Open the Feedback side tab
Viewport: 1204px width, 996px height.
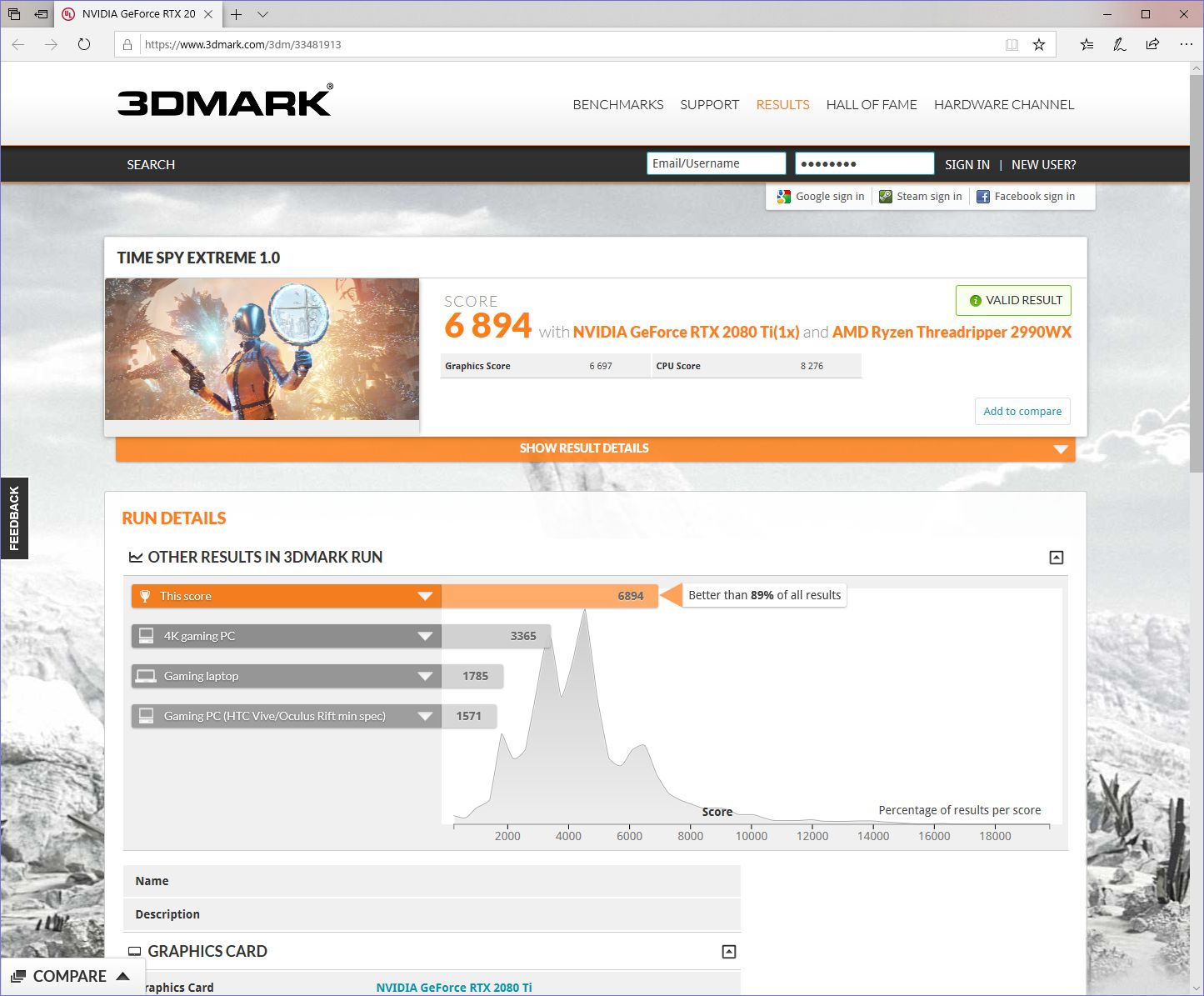pos(14,518)
